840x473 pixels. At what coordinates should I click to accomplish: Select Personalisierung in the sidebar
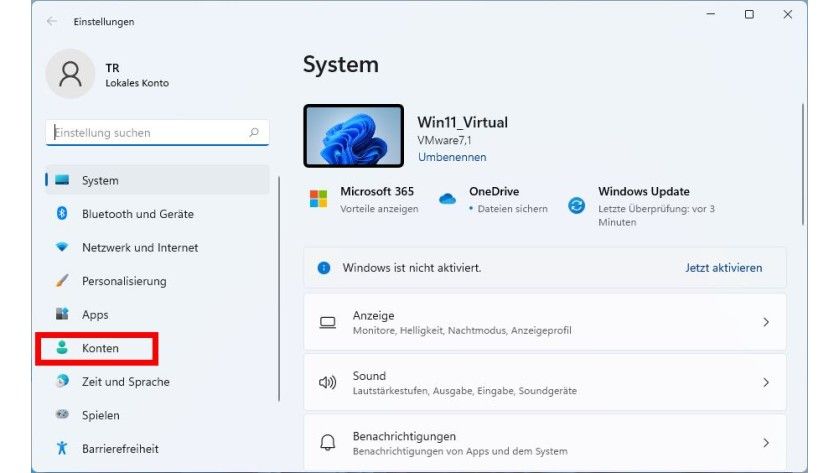157,281
